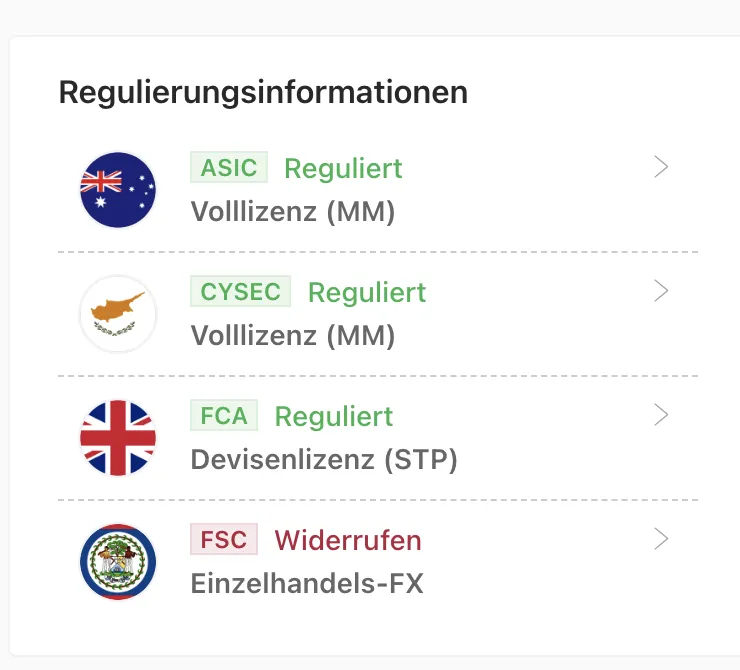
Task: Click the Einzelhandels-FX license text
Action: (307, 584)
